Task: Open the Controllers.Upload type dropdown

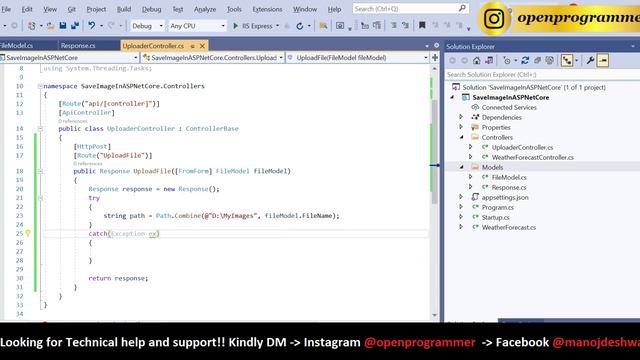Action: tap(213, 58)
